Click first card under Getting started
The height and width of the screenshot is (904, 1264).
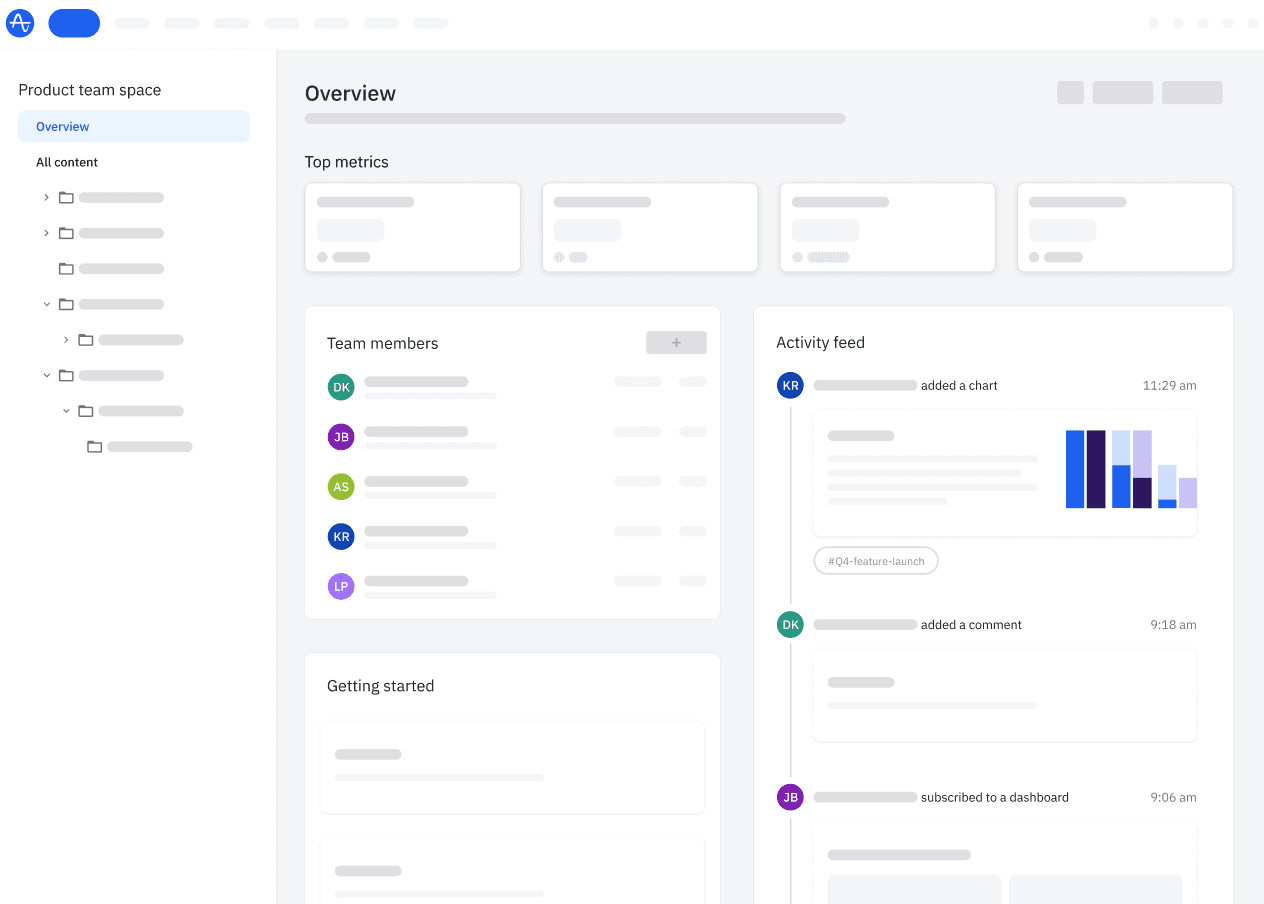pos(512,766)
